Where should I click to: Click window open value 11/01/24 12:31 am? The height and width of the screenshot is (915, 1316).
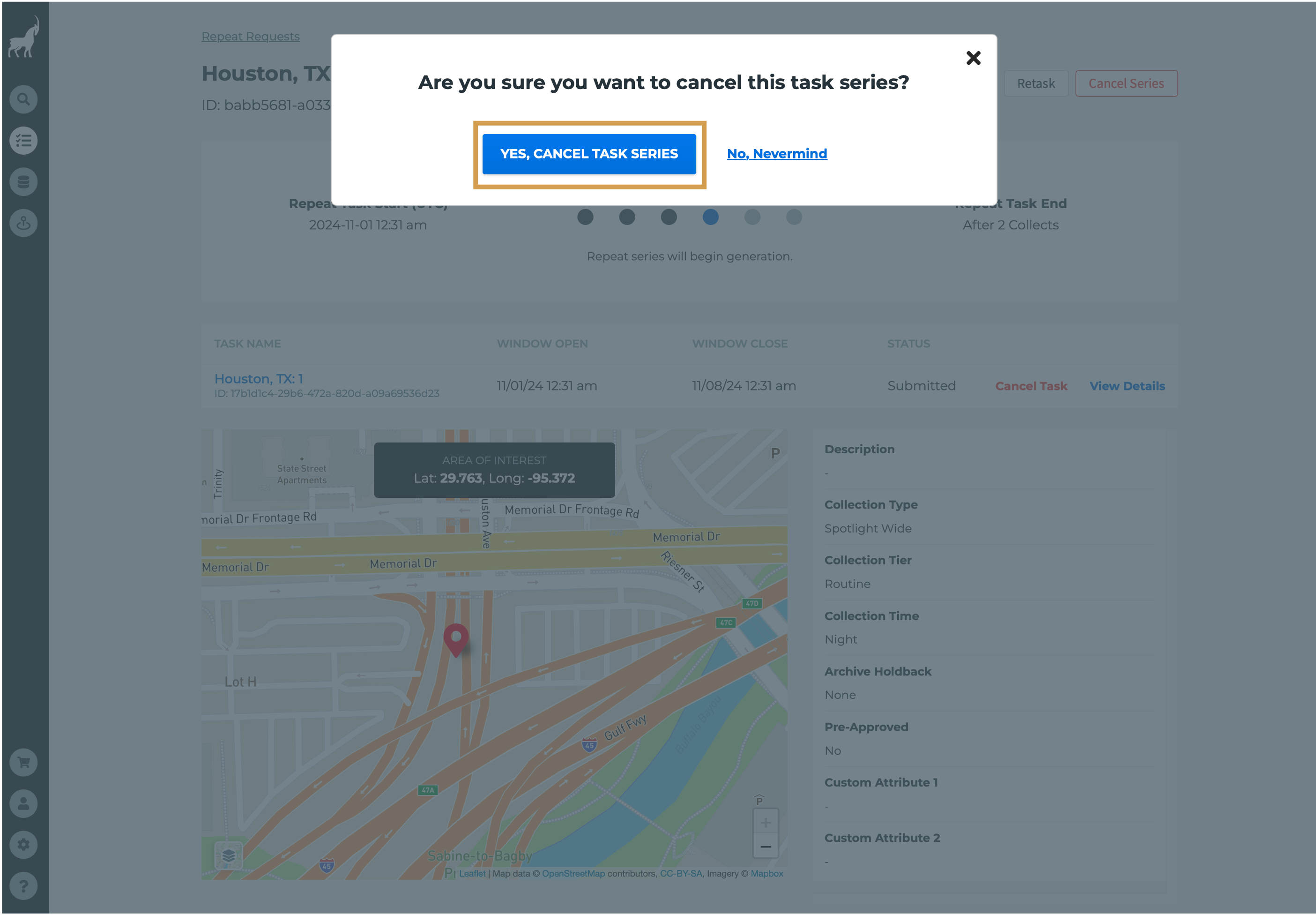point(547,386)
